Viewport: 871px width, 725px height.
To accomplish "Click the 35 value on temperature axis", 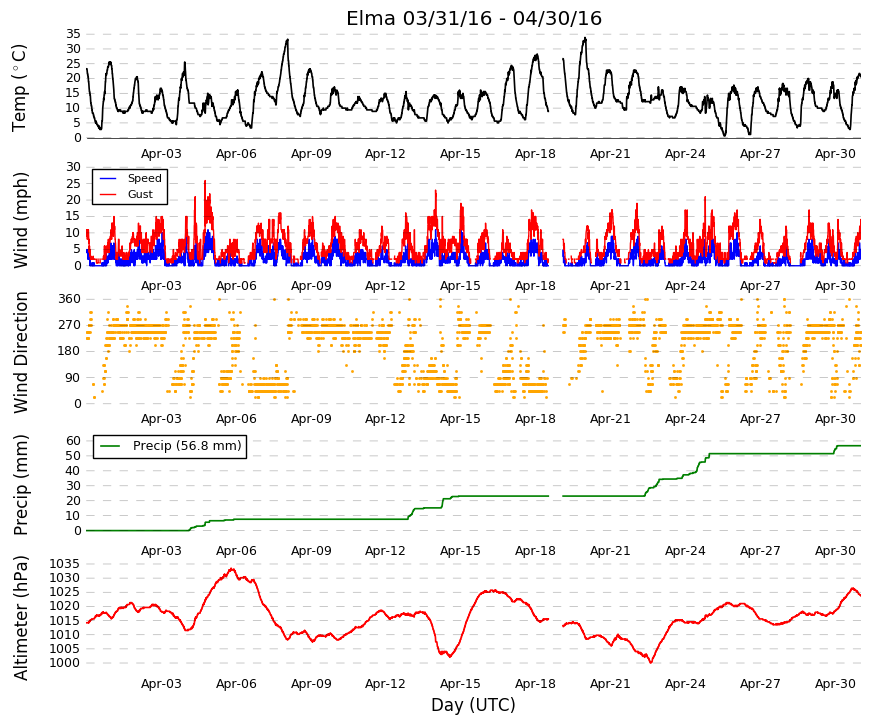I will coord(73,34).
